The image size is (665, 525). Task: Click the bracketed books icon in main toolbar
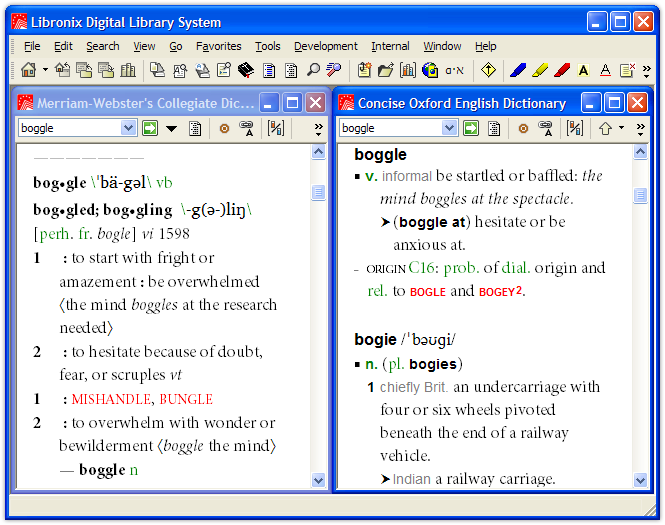click(408, 70)
